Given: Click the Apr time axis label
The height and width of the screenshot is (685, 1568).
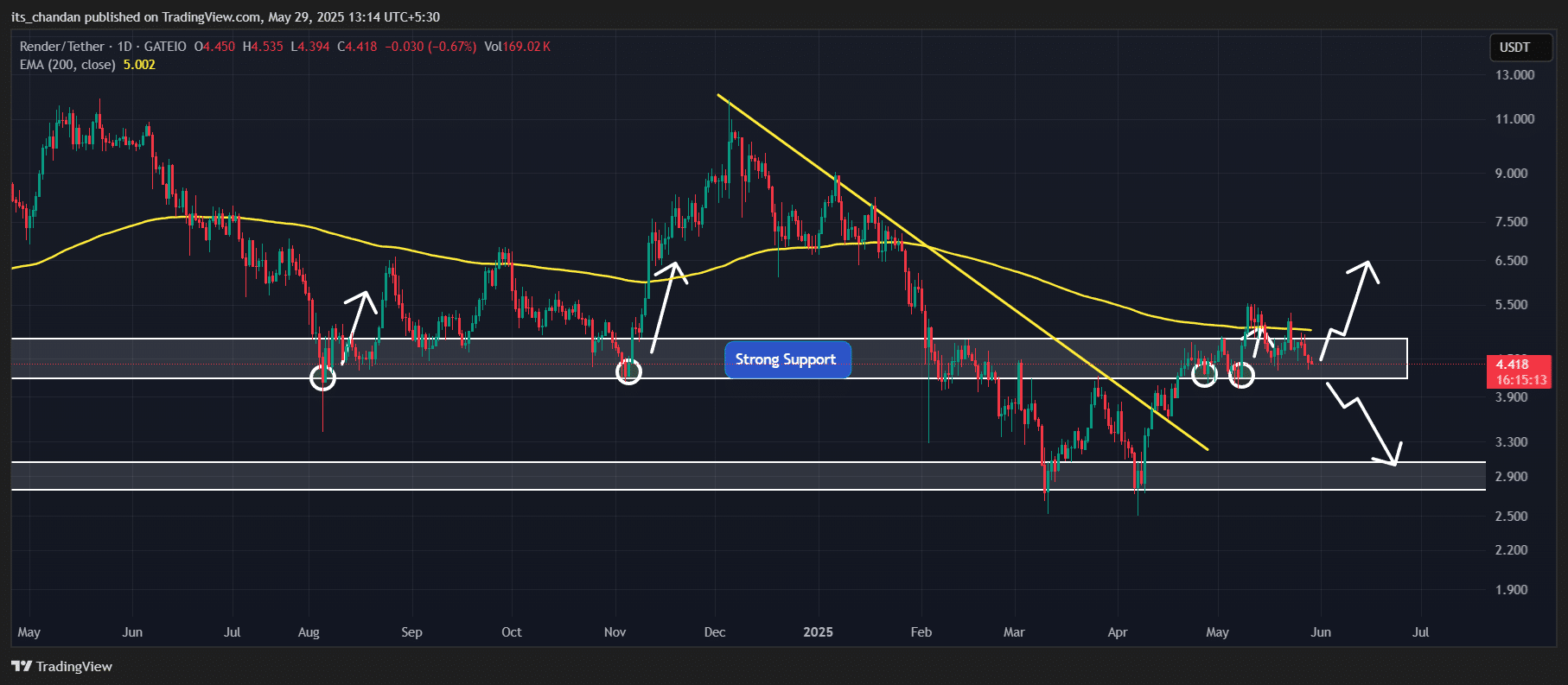Looking at the screenshot, I should coord(1118,632).
